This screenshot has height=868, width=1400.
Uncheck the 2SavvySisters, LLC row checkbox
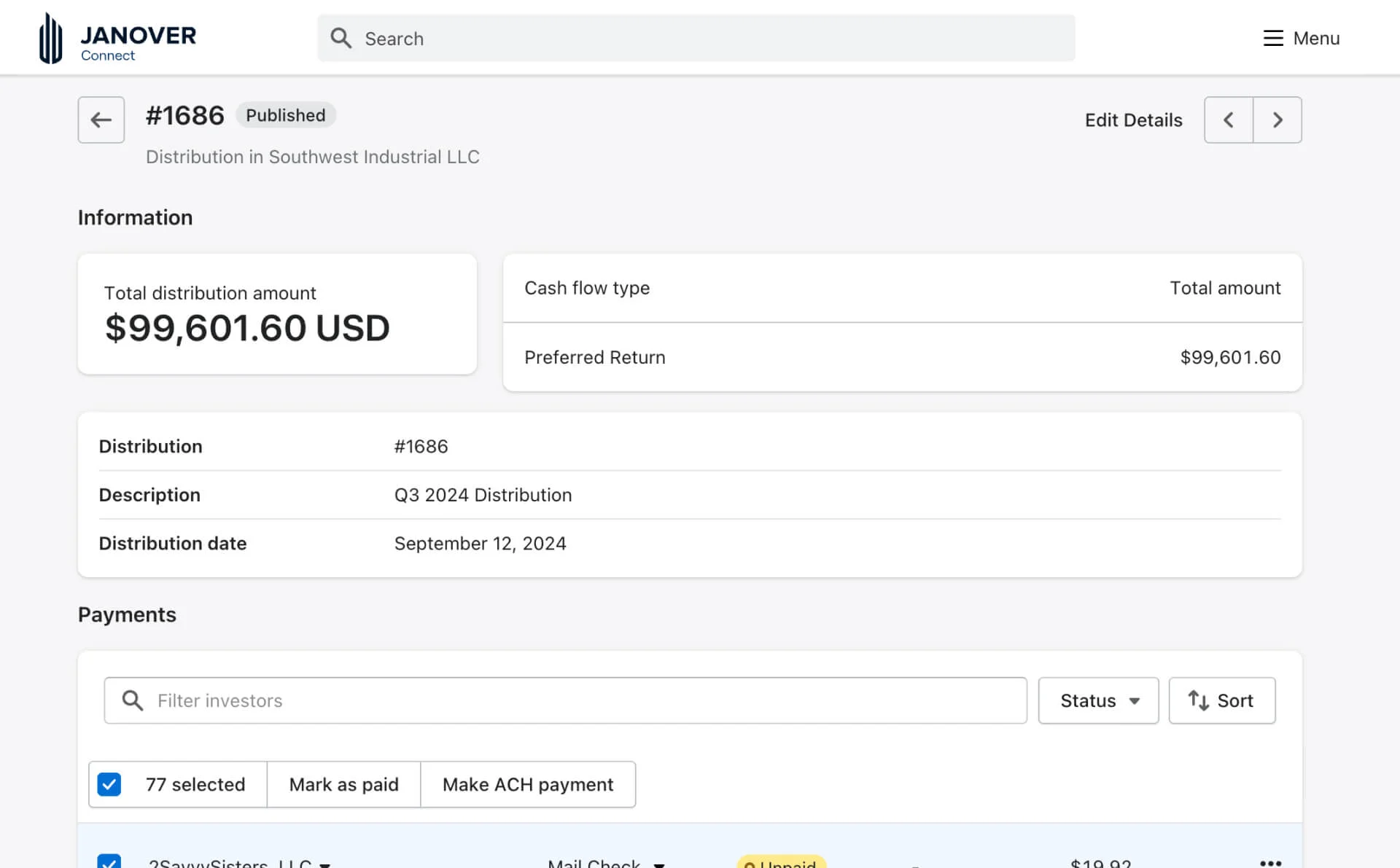click(109, 863)
